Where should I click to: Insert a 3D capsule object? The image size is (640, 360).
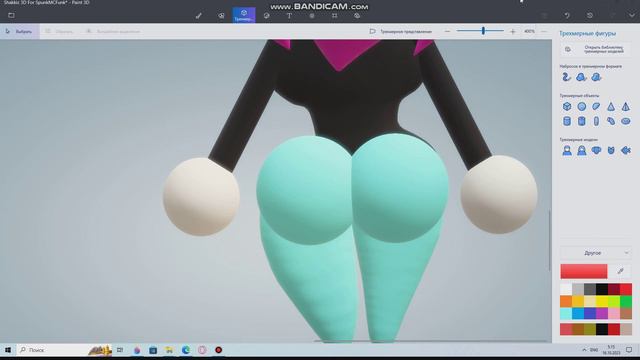tap(596, 121)
